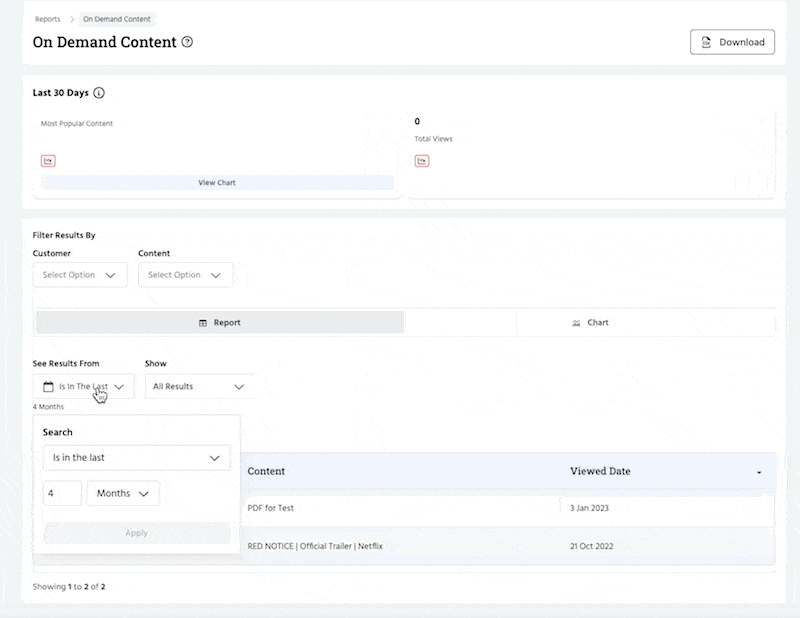
Task: Switch to the Report tab
Action: click(x=220, y=323)
